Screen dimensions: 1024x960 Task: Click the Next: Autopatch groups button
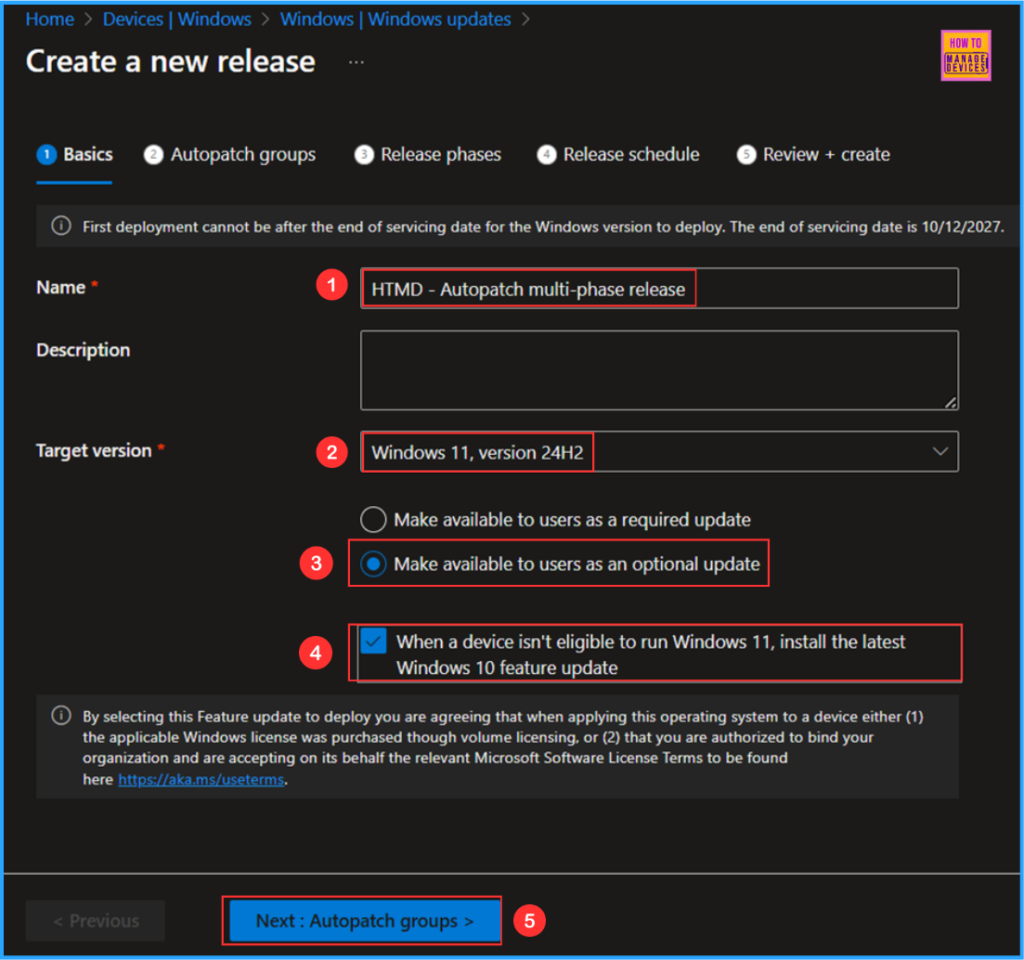pyautogui.click(x=364, y=921)
